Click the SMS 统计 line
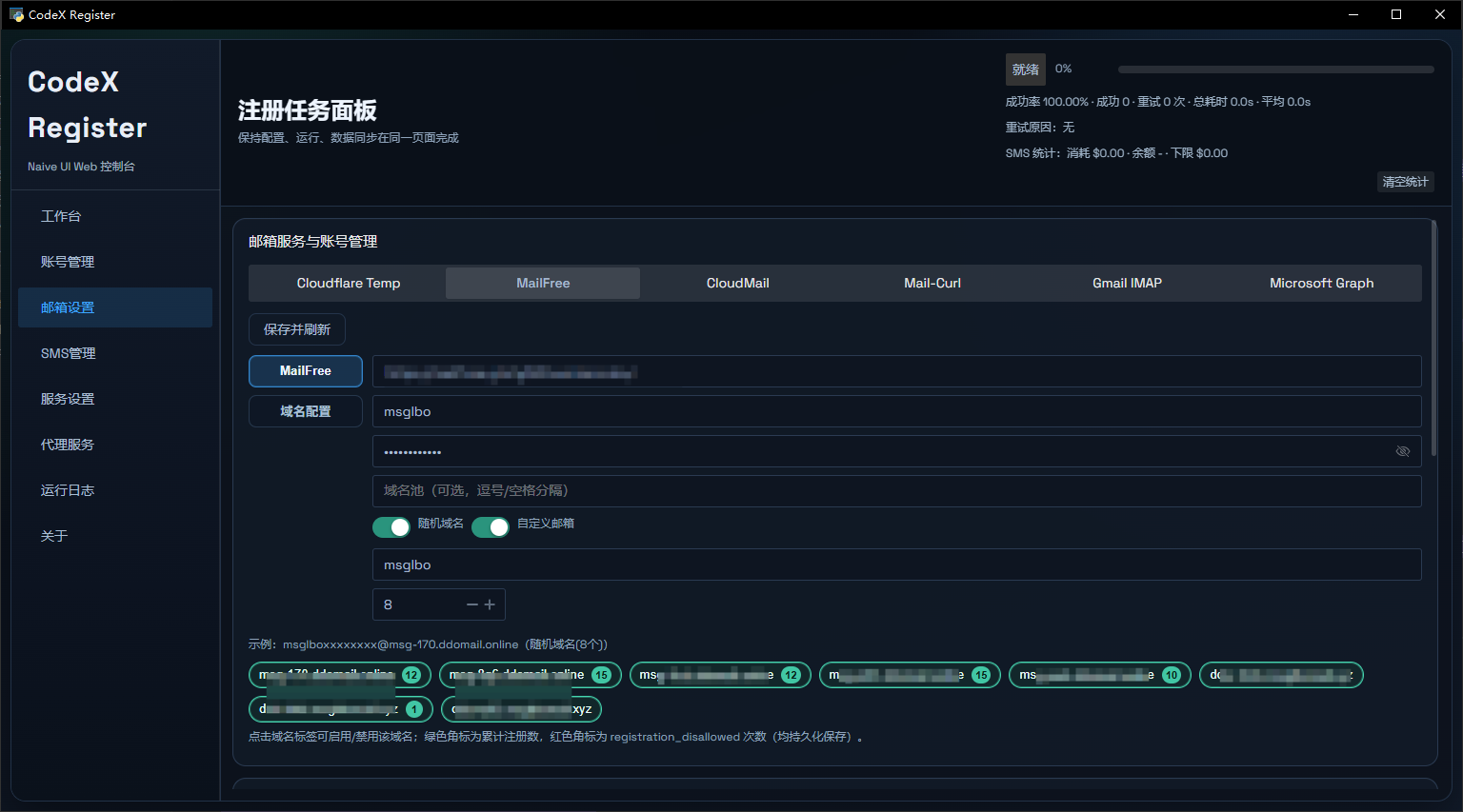The width and height of the screenshot is (1463, 812). [x=1116, y=152]
